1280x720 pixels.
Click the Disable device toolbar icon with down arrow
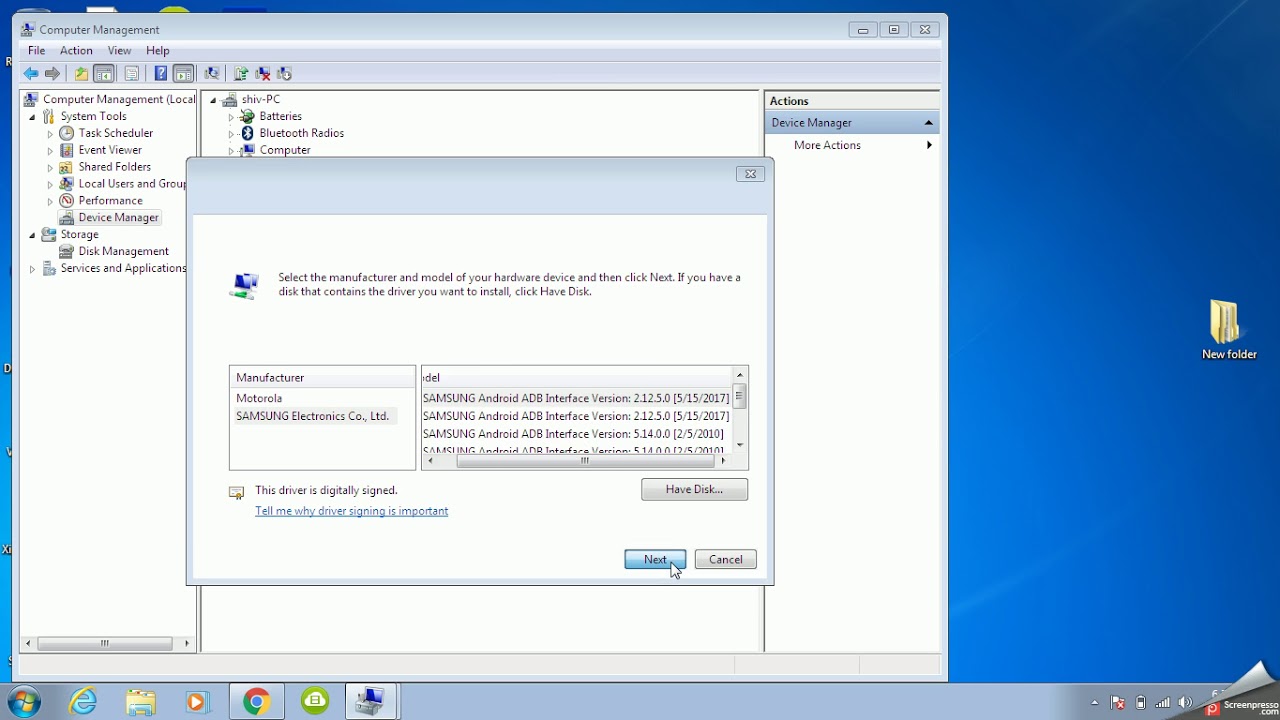(x=285, y=73)
